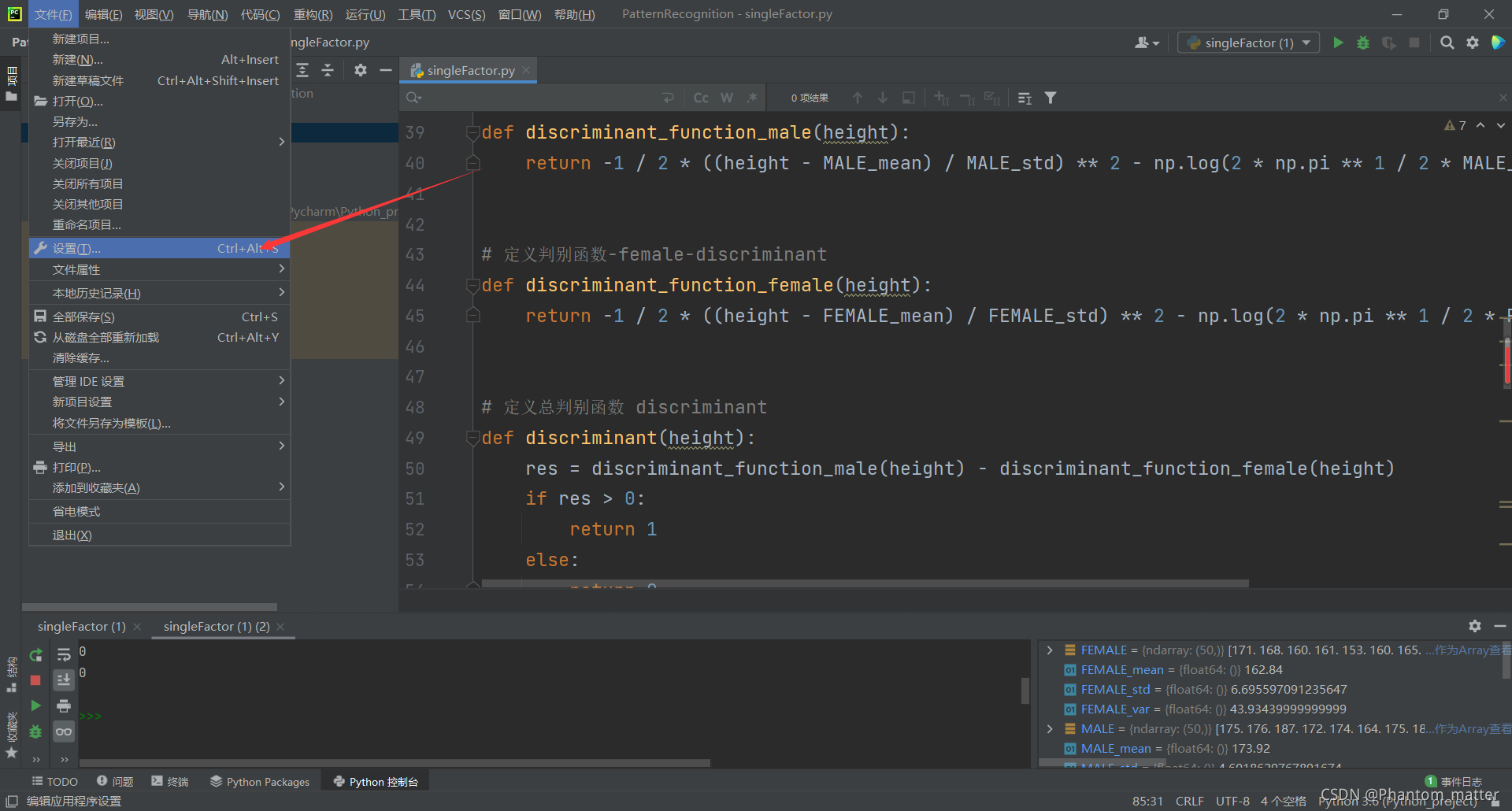Start debugging with the bug icon

pos(1363,43)
